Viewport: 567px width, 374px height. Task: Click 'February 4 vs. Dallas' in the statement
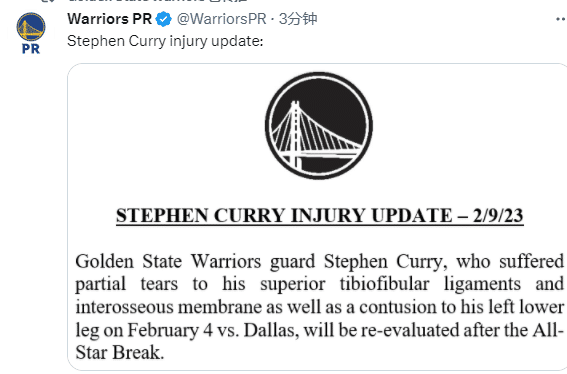(x=213, y=330)
